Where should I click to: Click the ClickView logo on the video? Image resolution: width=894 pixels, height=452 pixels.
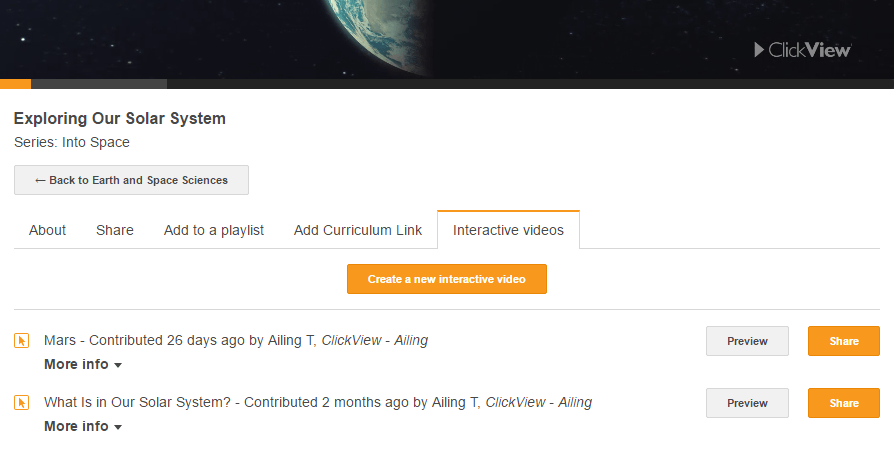tap(802, 49)
